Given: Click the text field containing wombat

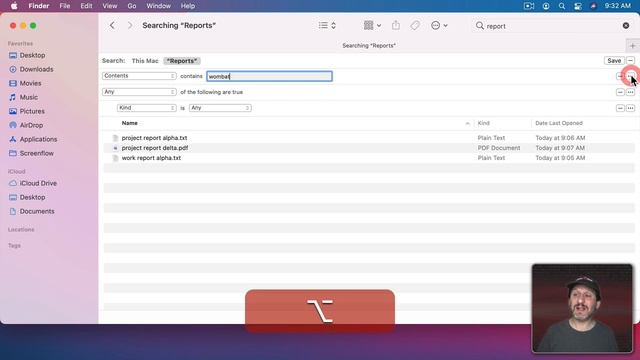Looking at the screenshot, I should pyautogui.click(x=269, y=76).
